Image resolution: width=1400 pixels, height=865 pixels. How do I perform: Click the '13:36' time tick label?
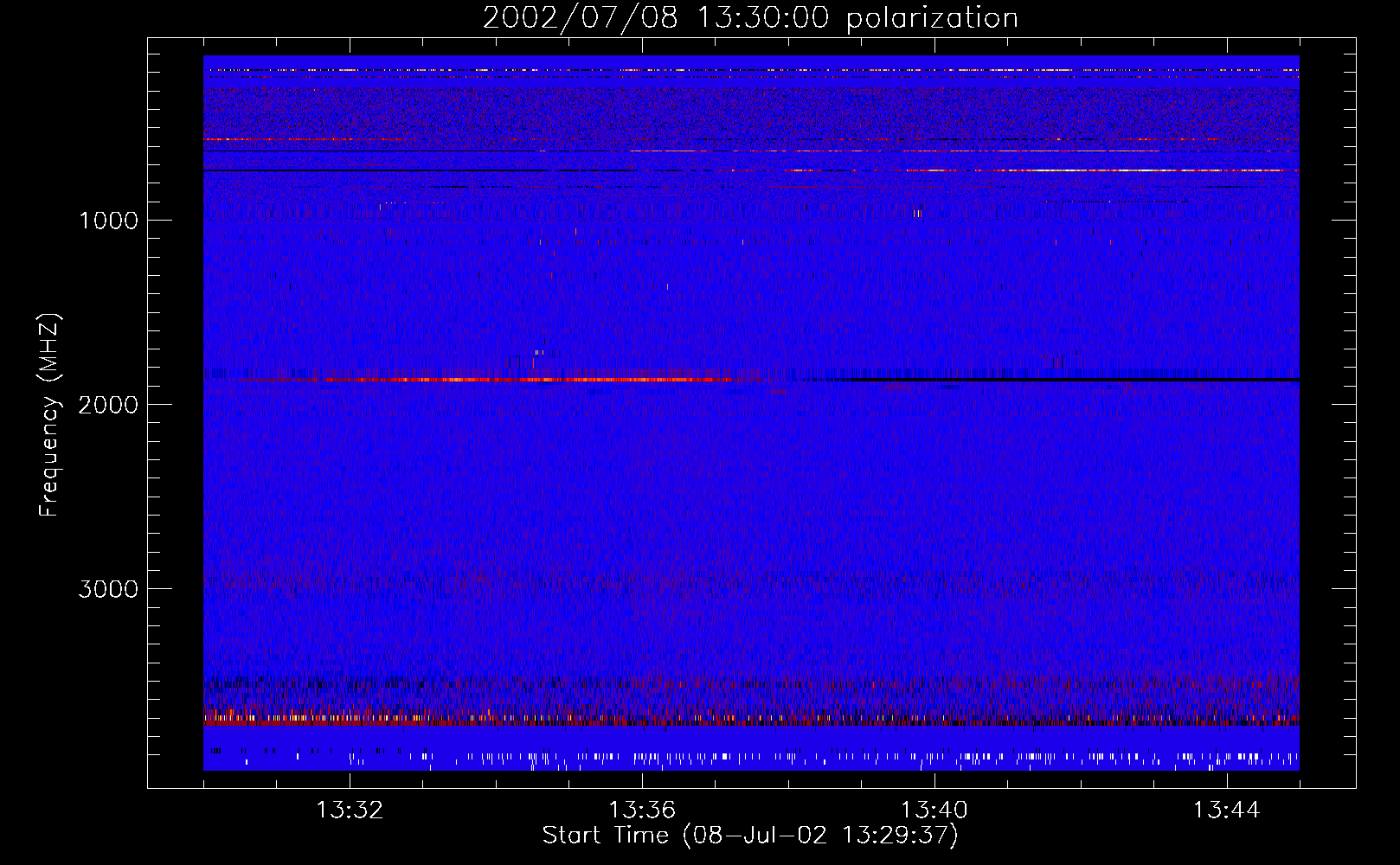pyautogui.click(x=642, y=810)
